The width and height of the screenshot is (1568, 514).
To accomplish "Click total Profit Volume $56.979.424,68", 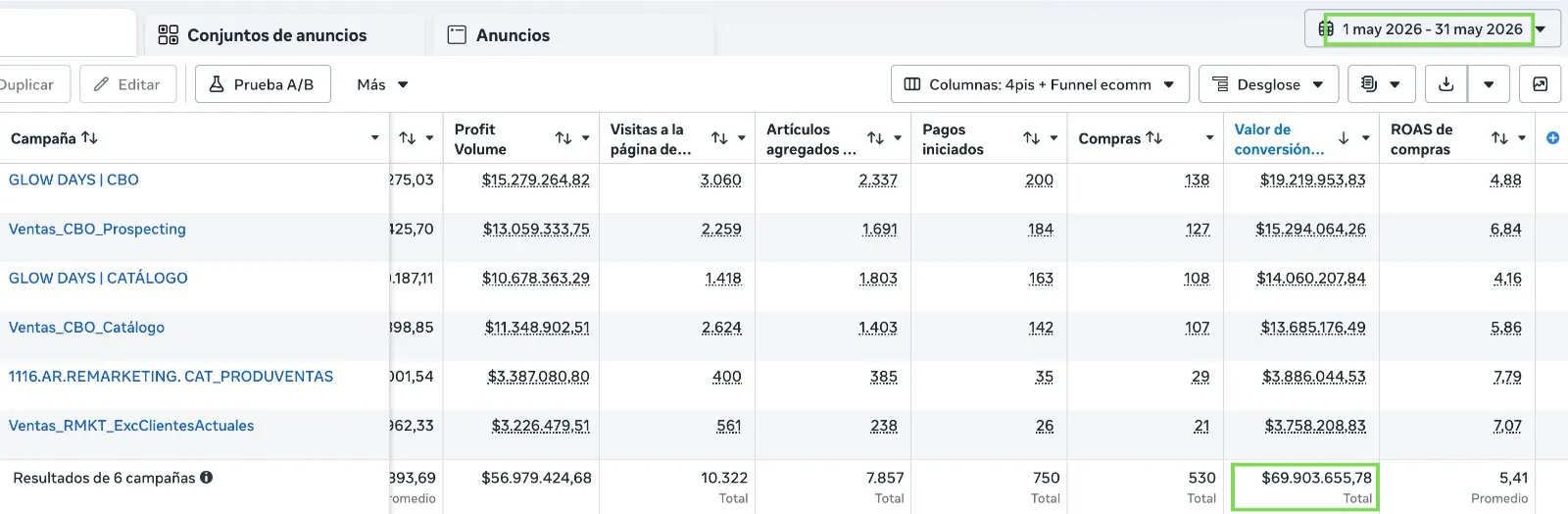I will click(536, 478).
